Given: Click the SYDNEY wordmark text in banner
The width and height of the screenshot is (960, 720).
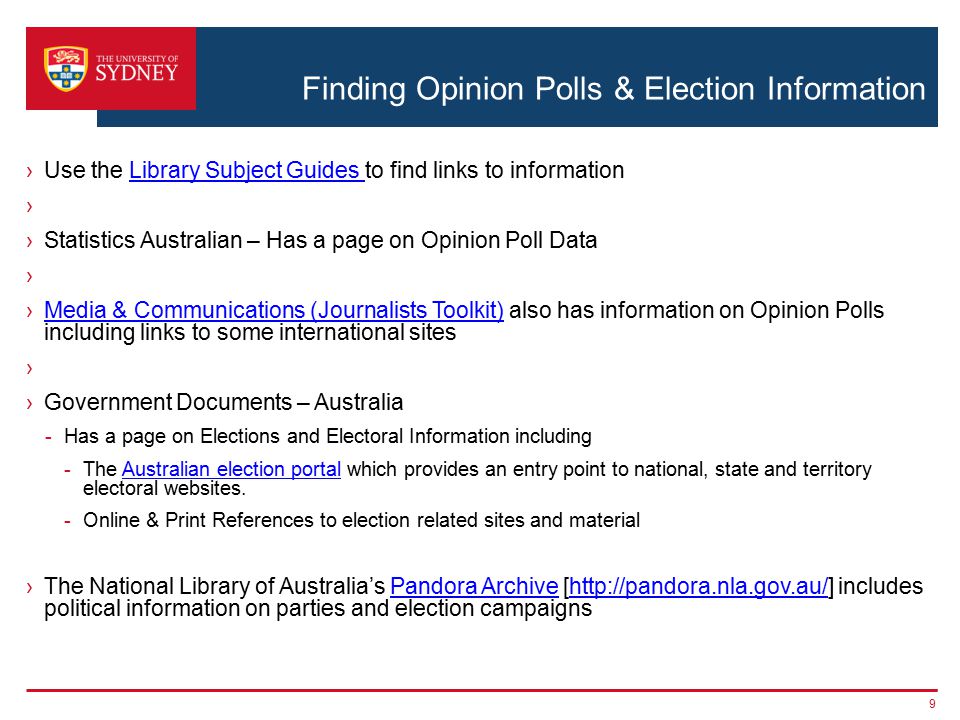Looking at the screenshot, I should pyautogui.click(x=137, y=73).
